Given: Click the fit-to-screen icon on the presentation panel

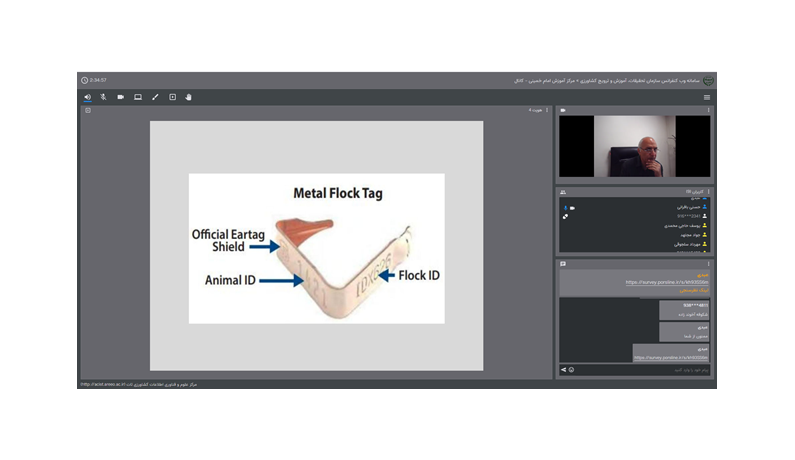Looking at the screenshot, I should pyautogui.click(x=88, y=110).
